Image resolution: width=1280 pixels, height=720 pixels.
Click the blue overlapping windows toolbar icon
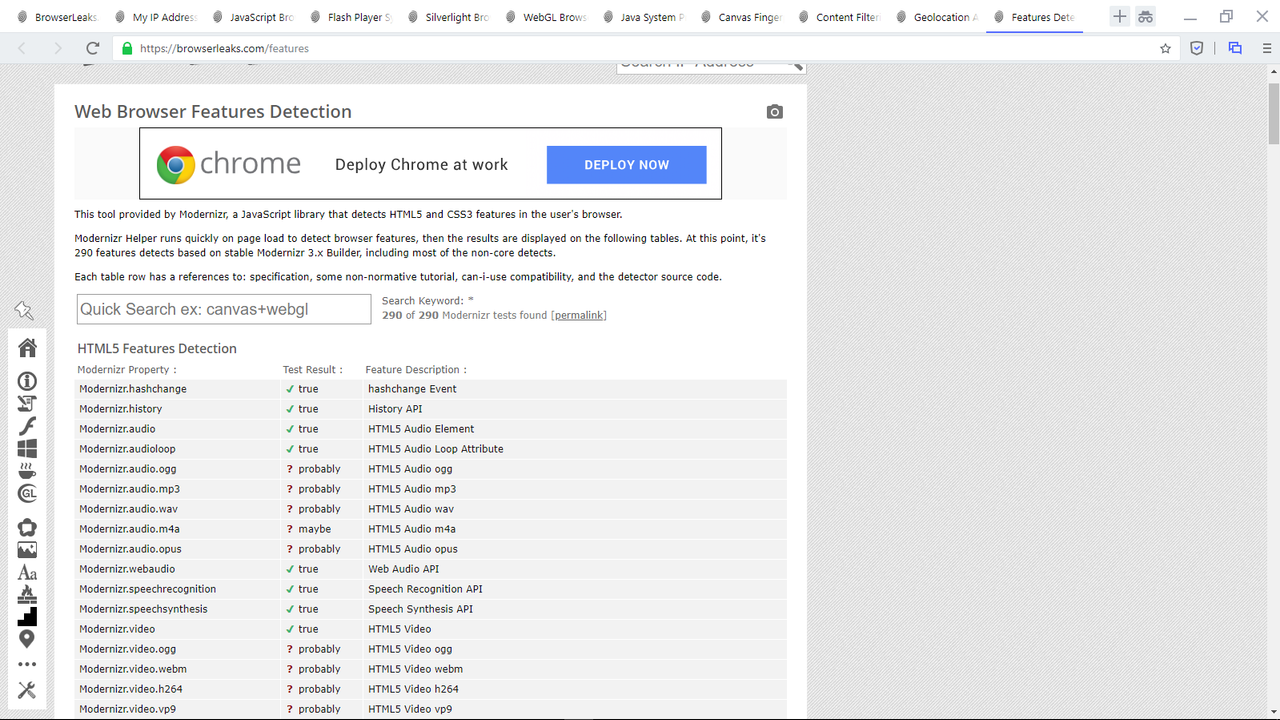click(x=1235, y=48)
